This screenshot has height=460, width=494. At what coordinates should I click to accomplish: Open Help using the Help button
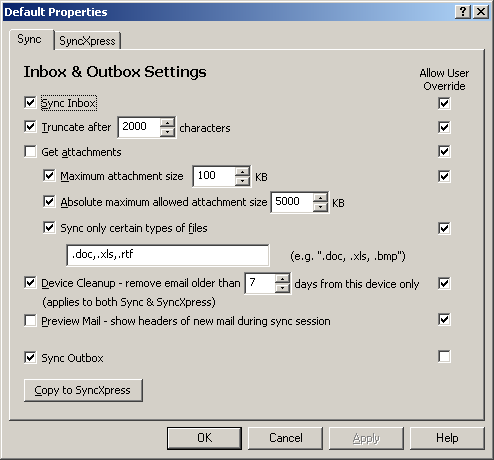coord(447,438)
